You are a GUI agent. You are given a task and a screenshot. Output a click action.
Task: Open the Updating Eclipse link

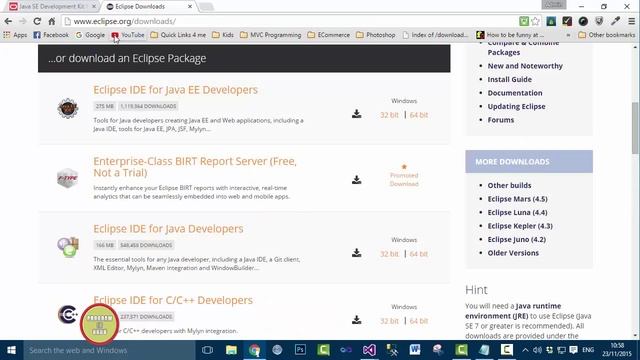click(516, 106)
